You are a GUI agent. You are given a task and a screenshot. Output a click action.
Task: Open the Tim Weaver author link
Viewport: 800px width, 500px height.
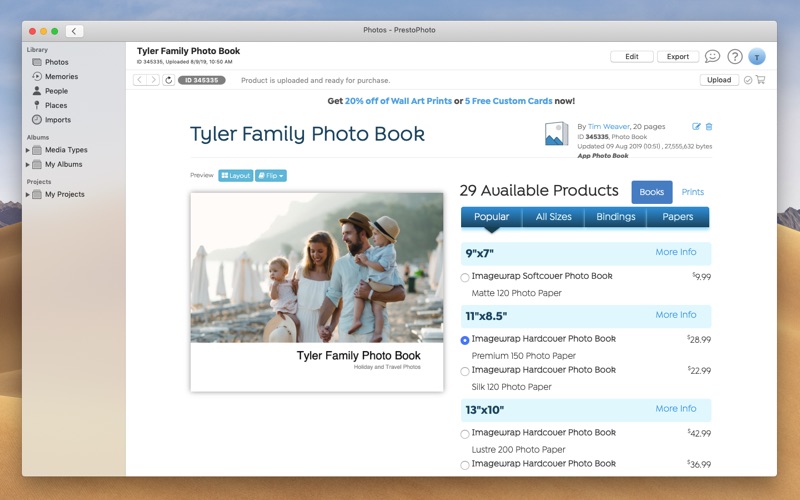(608, 127)
